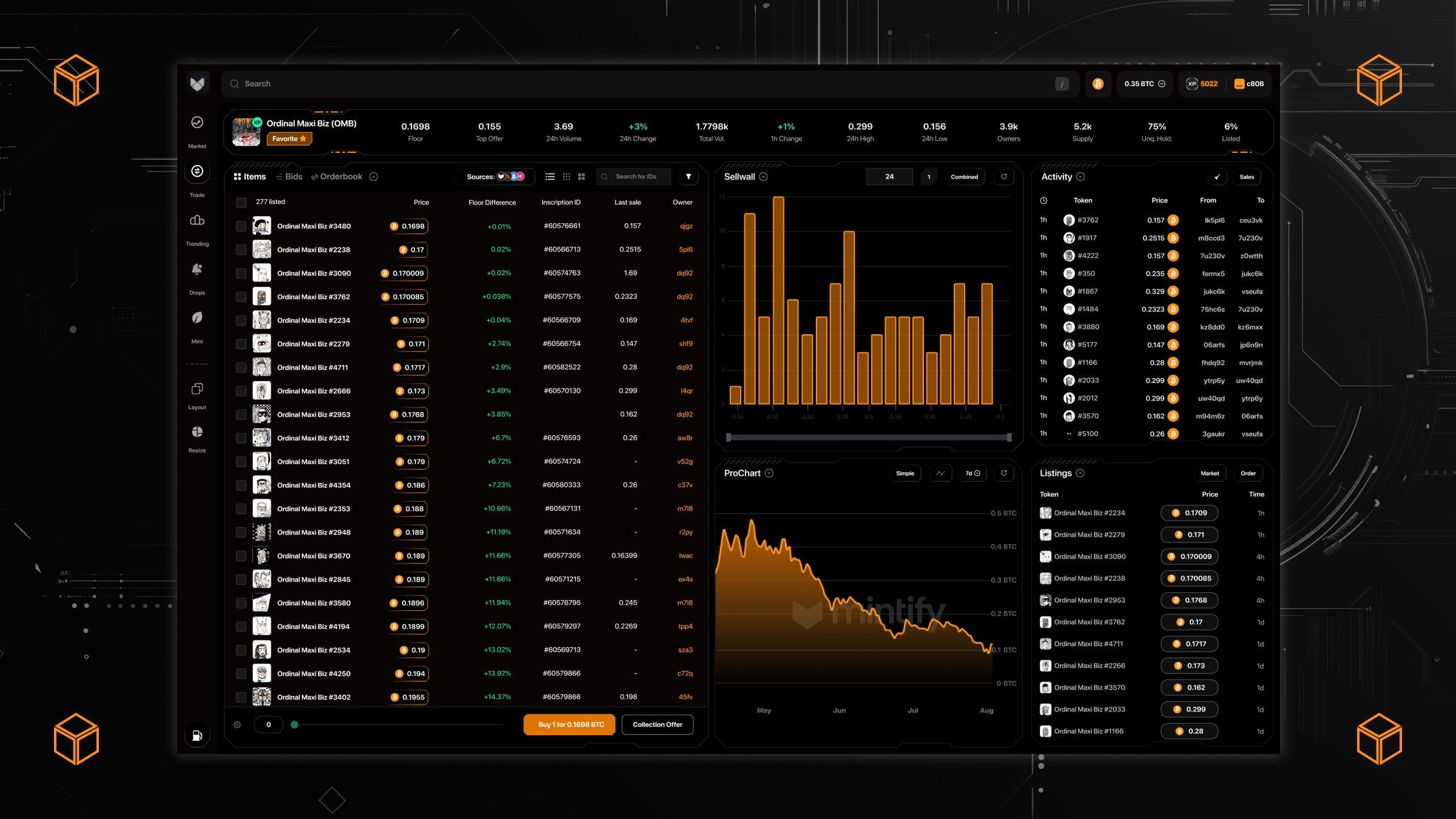Click the XP 5022 points badge
The height and width of the screenshot is (819, 1456).
[x=1202, y=84]
